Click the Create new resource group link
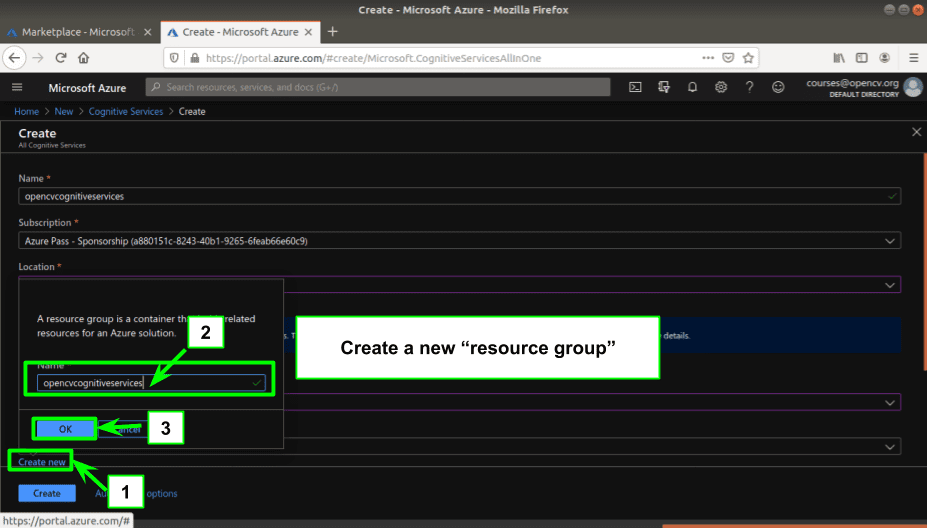The image size is (927, 528). [42, 462]
